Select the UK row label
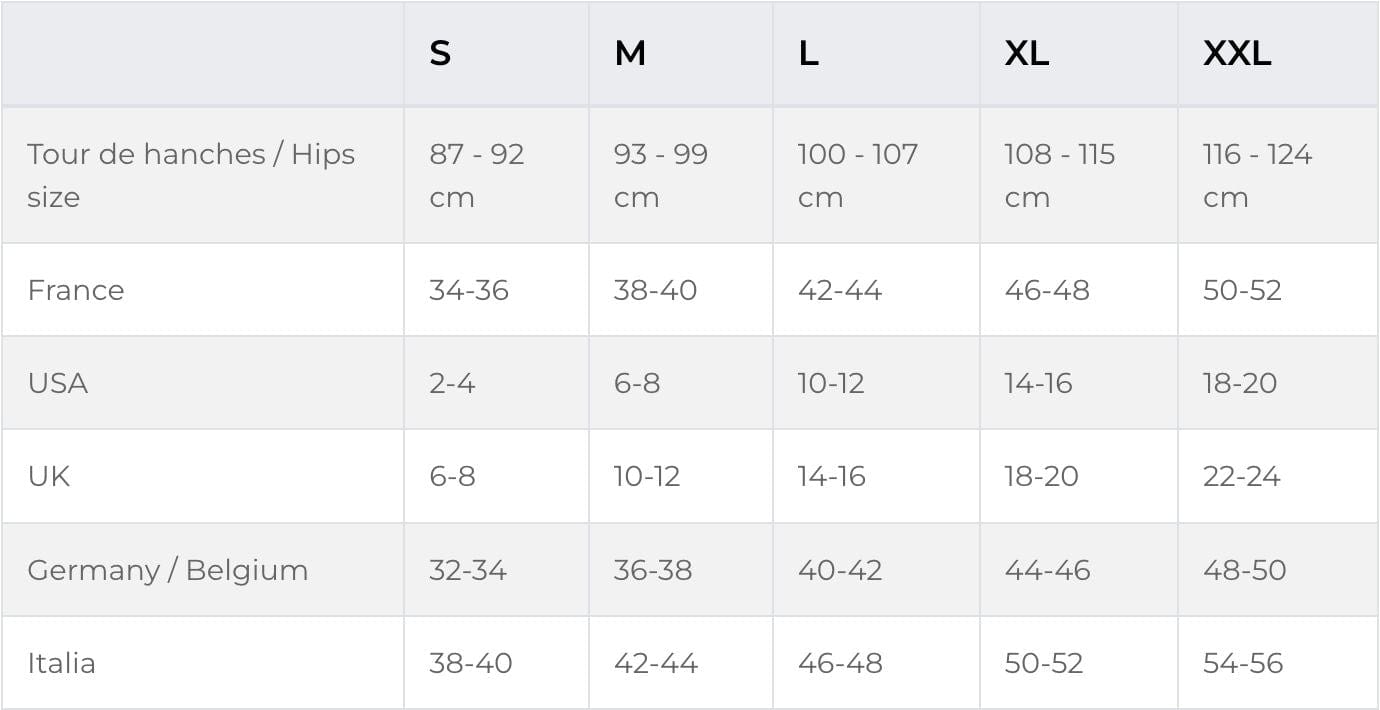This screenshot has height=710, width=1380. tap(49, 476)
